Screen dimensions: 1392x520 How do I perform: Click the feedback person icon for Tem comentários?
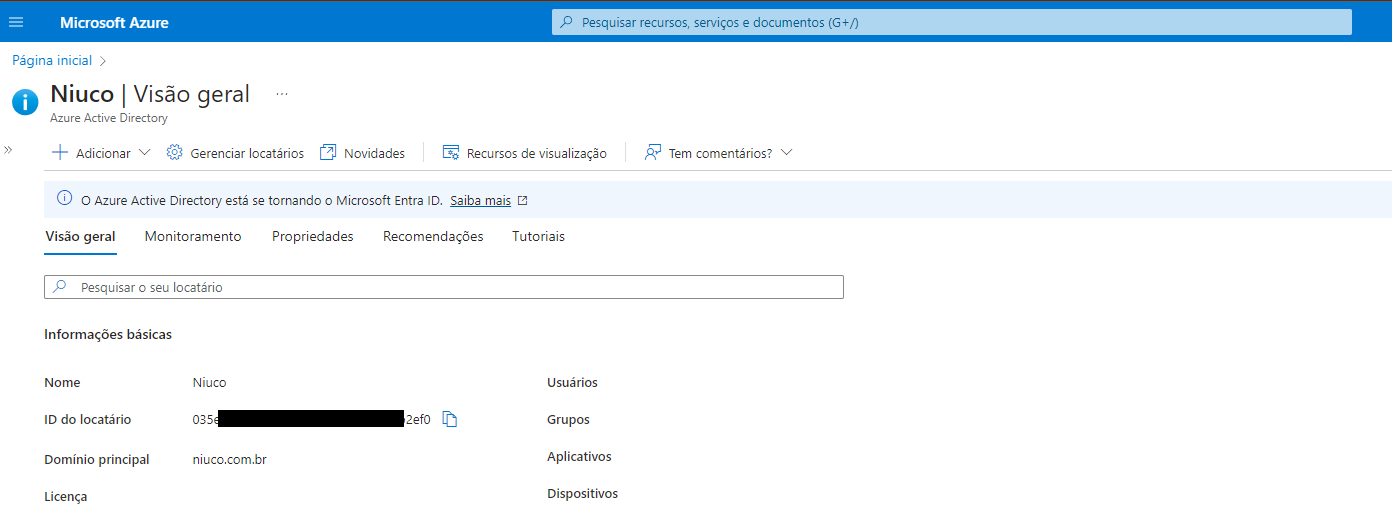(653, 153)
